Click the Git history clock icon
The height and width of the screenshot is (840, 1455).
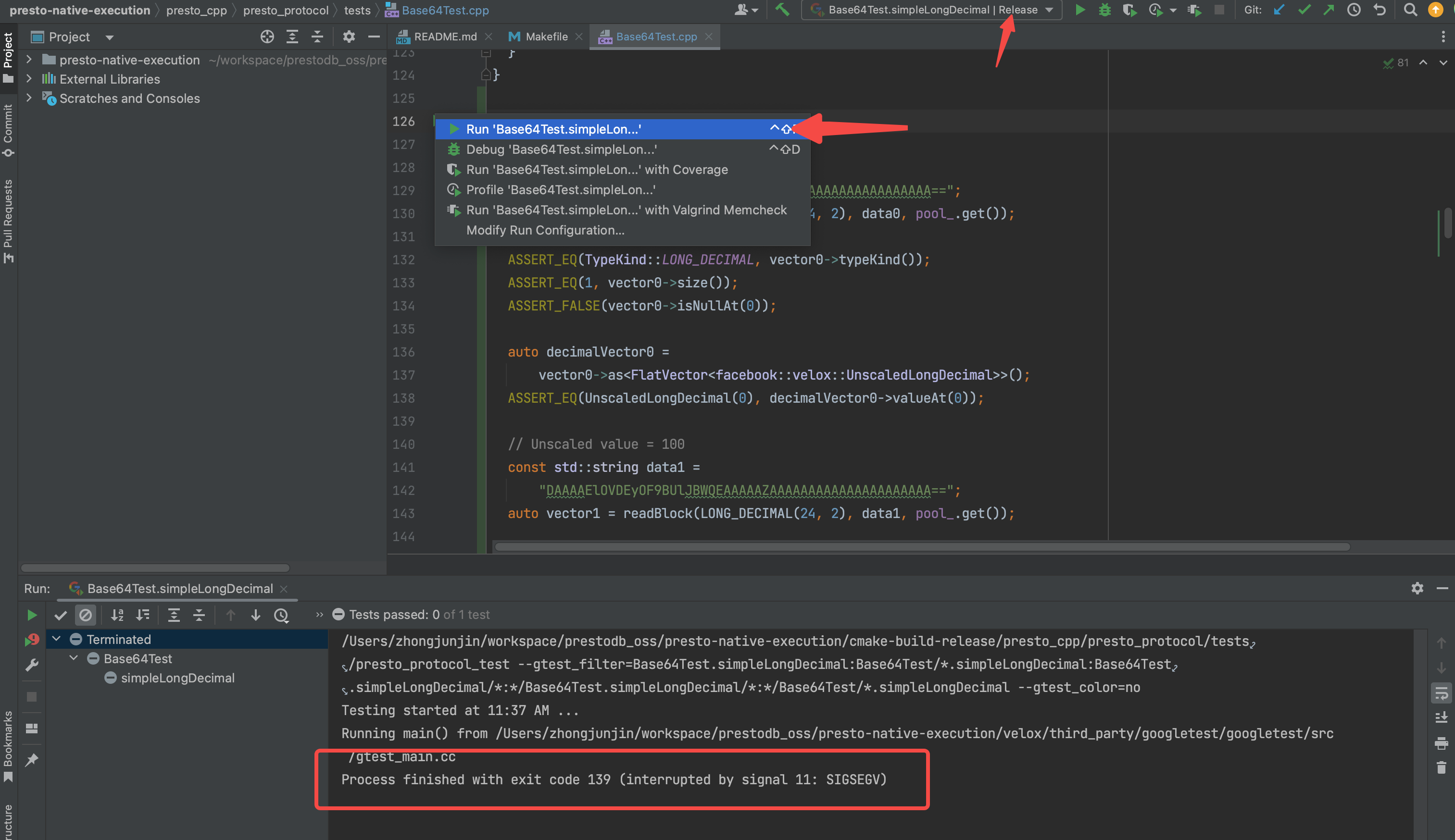(x=1354, y=10)
